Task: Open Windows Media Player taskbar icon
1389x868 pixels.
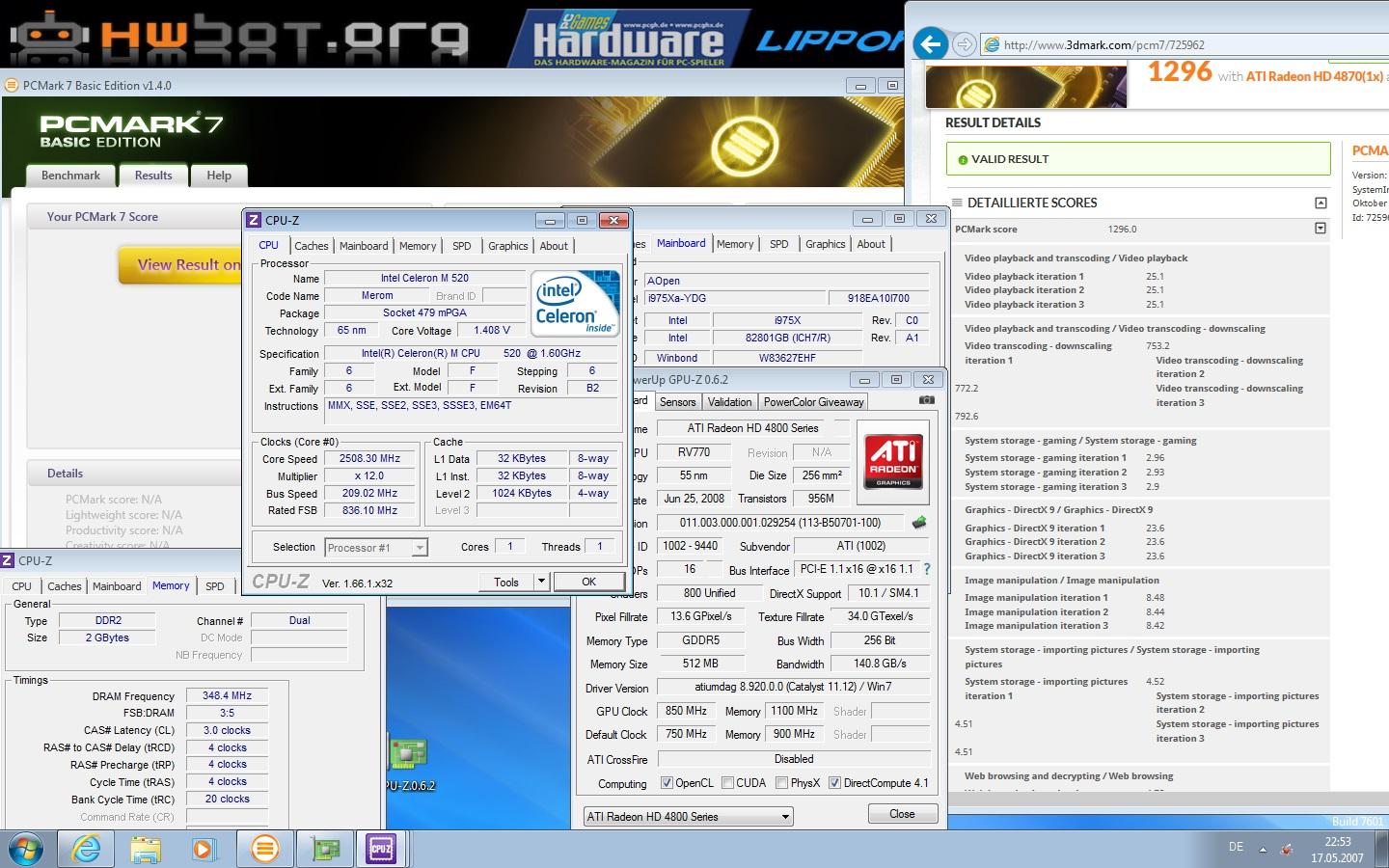Action: [x=204, y=849]
